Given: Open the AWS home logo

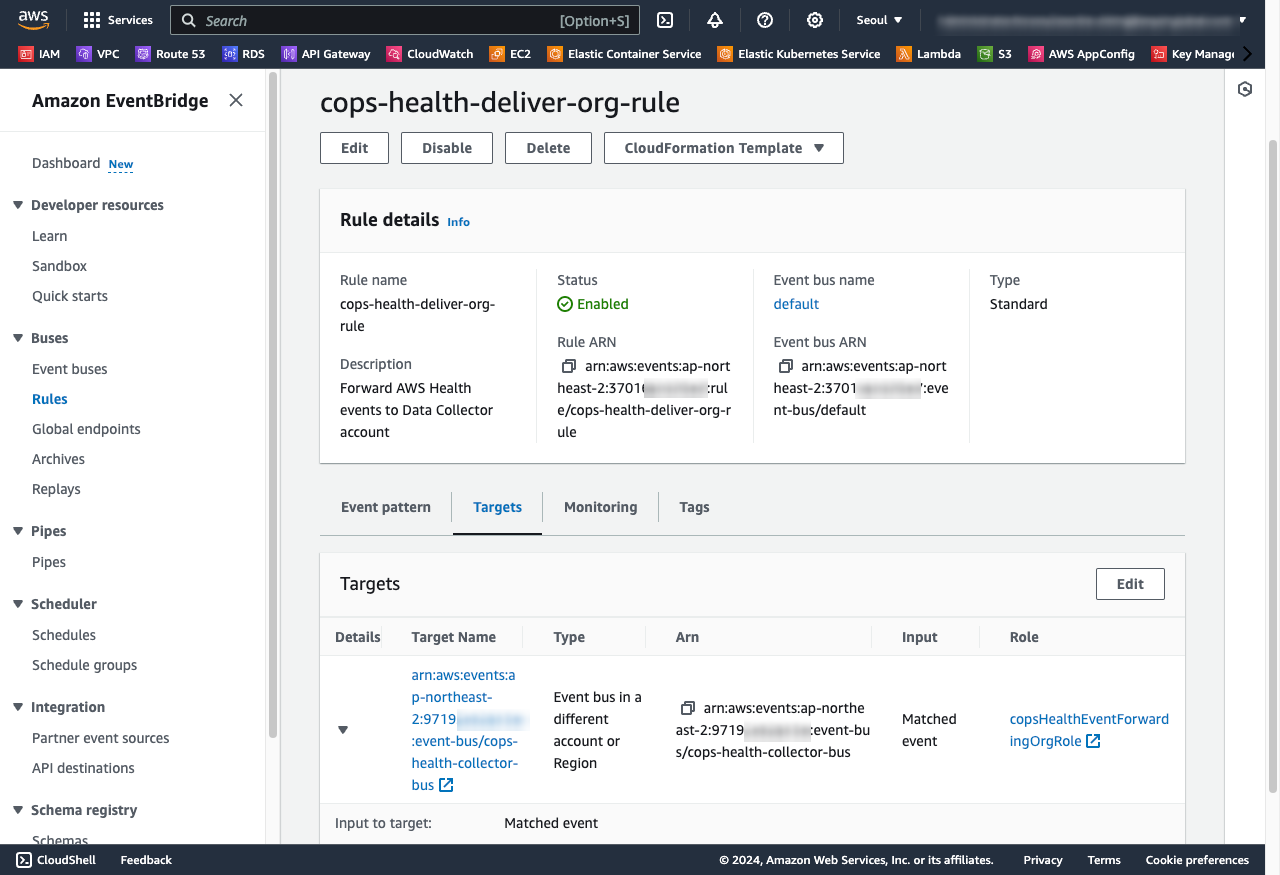Looking at the screenshot, I should [x=33, y=19].
